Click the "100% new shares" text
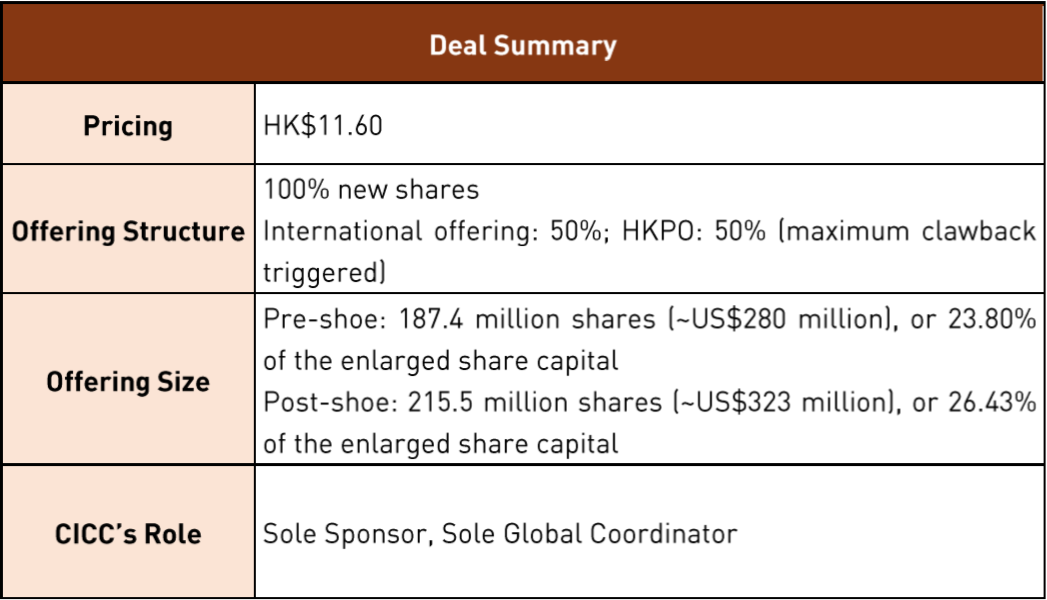 point(371,190)
